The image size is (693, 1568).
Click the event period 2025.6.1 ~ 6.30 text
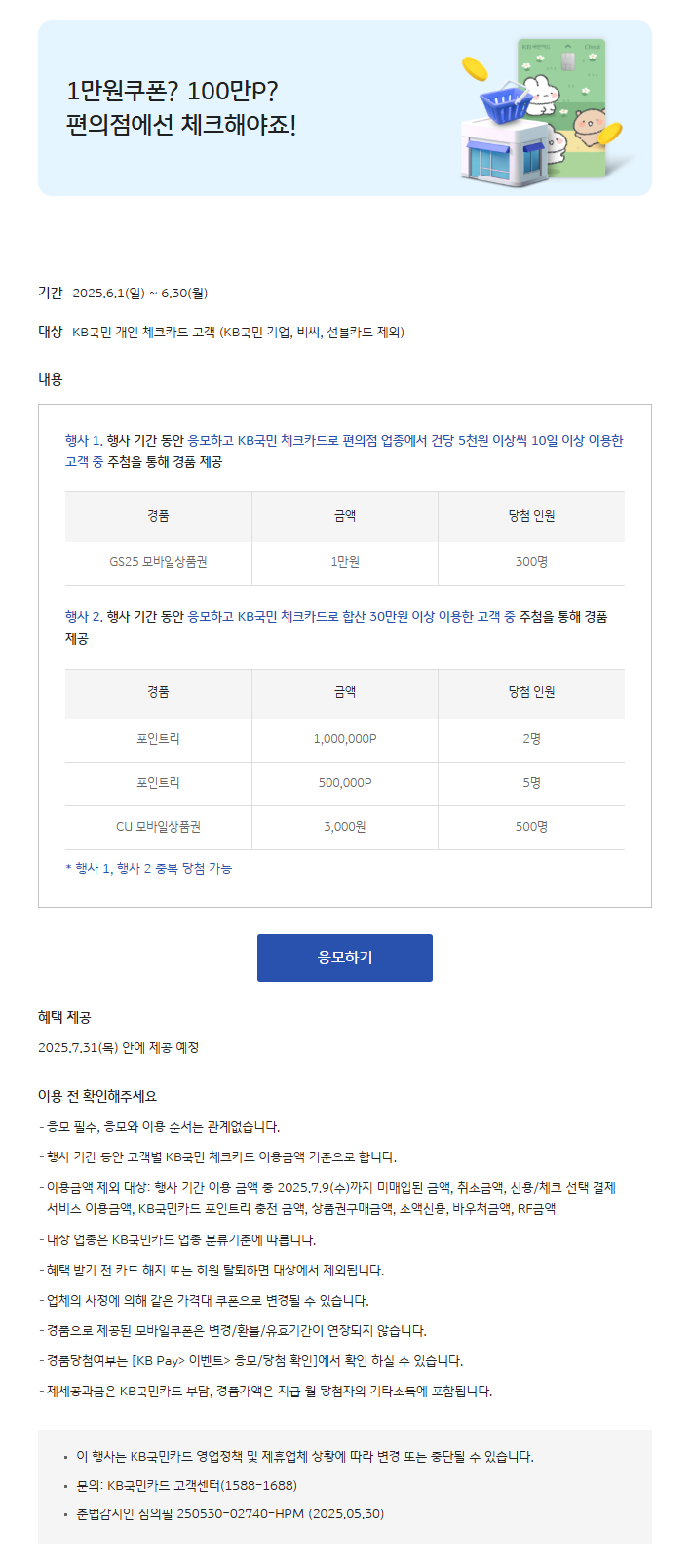pos(140,293)
